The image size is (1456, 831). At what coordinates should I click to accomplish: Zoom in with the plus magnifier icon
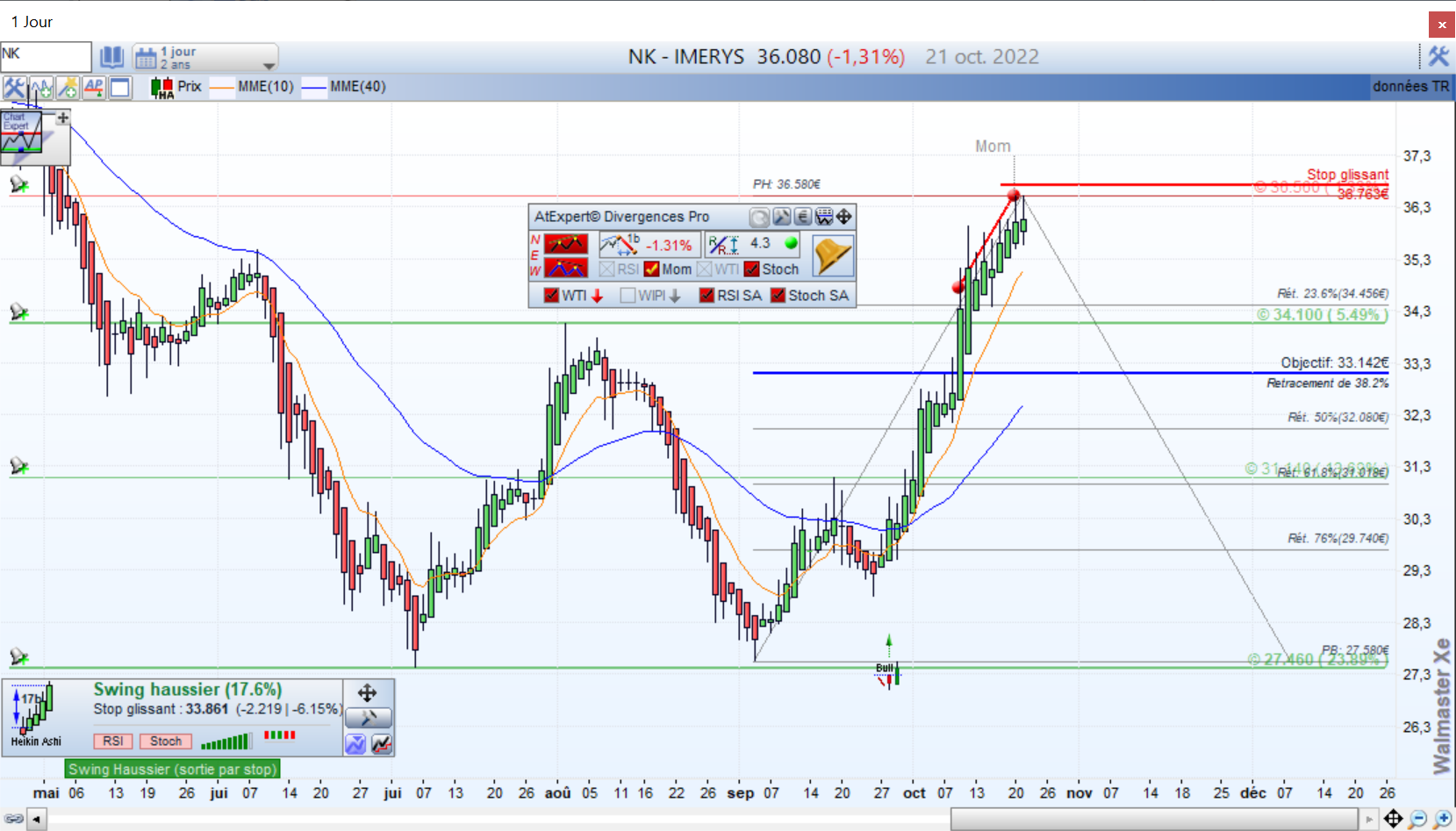coord(1442,819)
